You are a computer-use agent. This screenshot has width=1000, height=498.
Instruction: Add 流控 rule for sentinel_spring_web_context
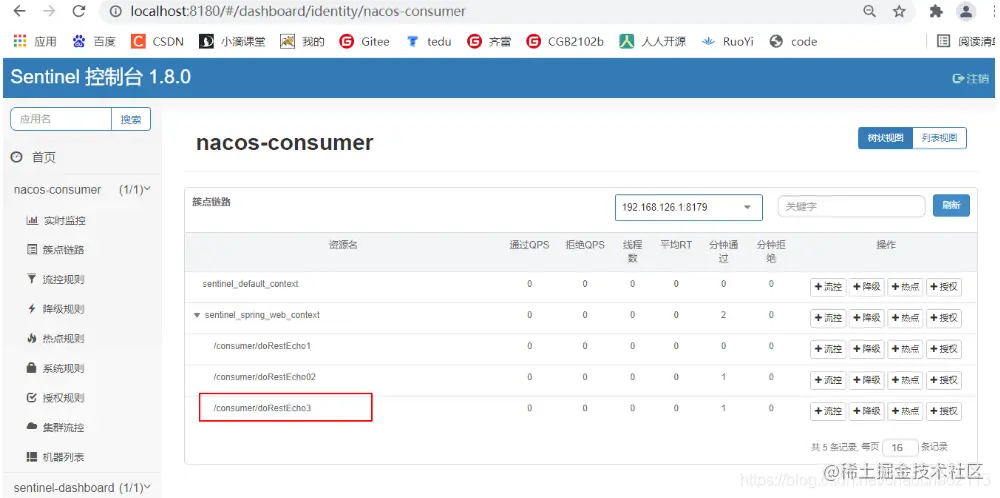tap(828, 318)
